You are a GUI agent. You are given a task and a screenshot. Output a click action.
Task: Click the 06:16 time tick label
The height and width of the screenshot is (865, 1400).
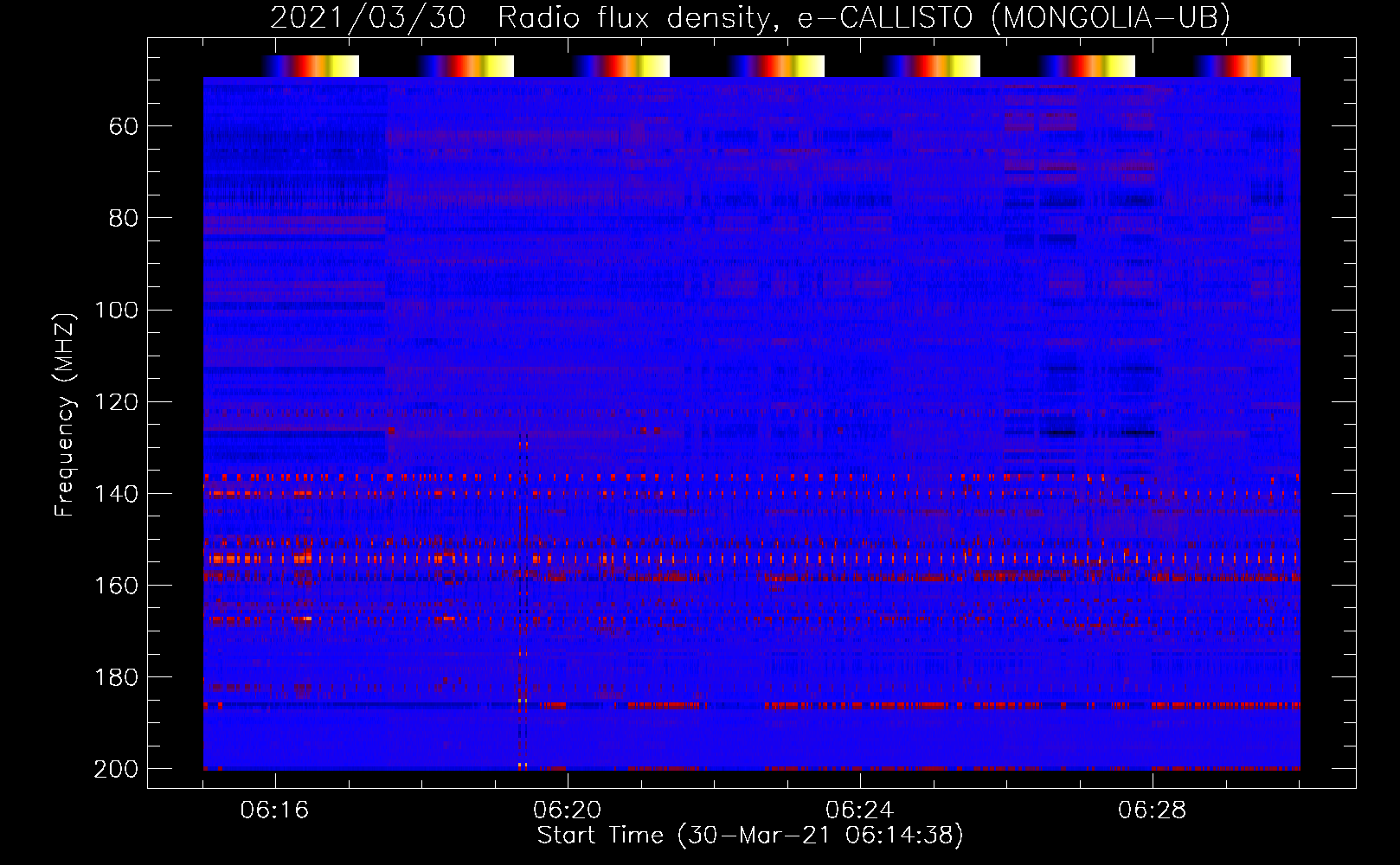pyautogui.click(x=275, y=810)
